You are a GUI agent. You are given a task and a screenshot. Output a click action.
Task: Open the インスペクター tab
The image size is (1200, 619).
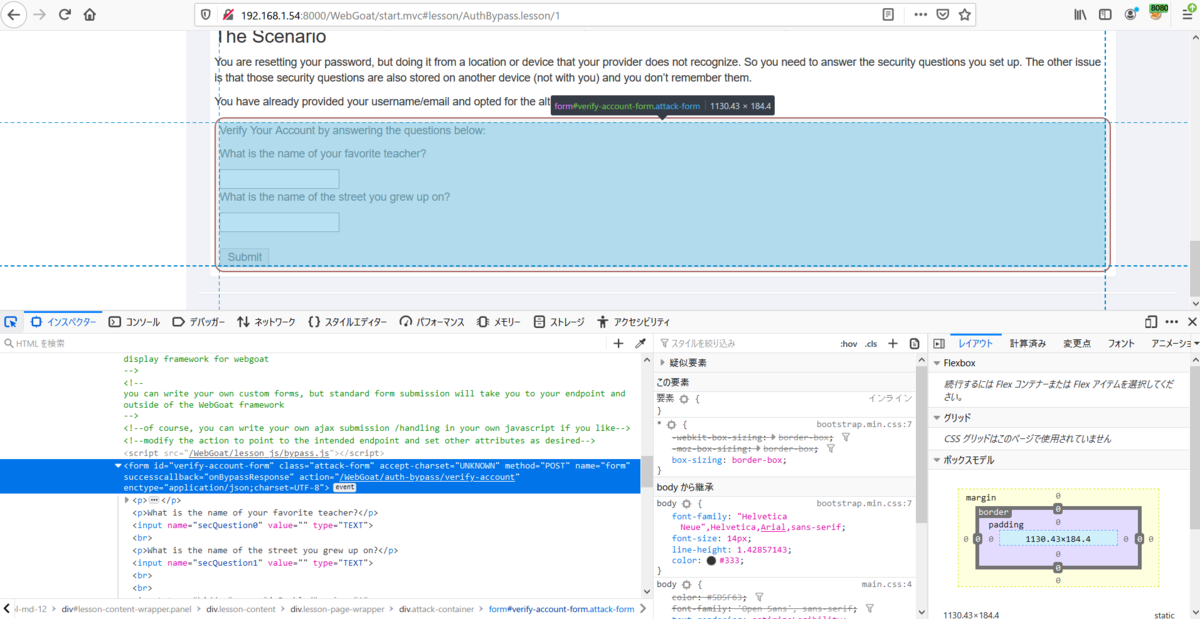click(65, 322)
